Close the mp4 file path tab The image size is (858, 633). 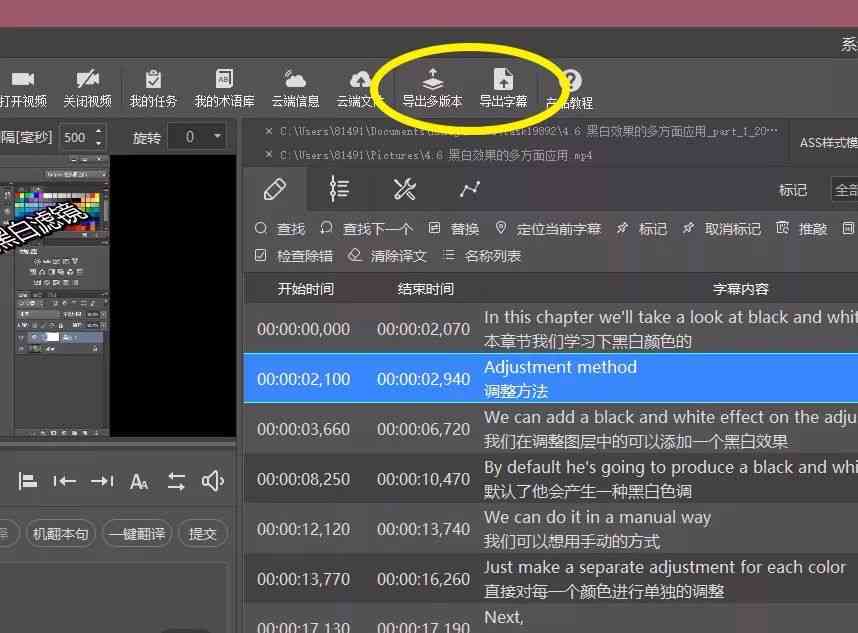(268, 155)
